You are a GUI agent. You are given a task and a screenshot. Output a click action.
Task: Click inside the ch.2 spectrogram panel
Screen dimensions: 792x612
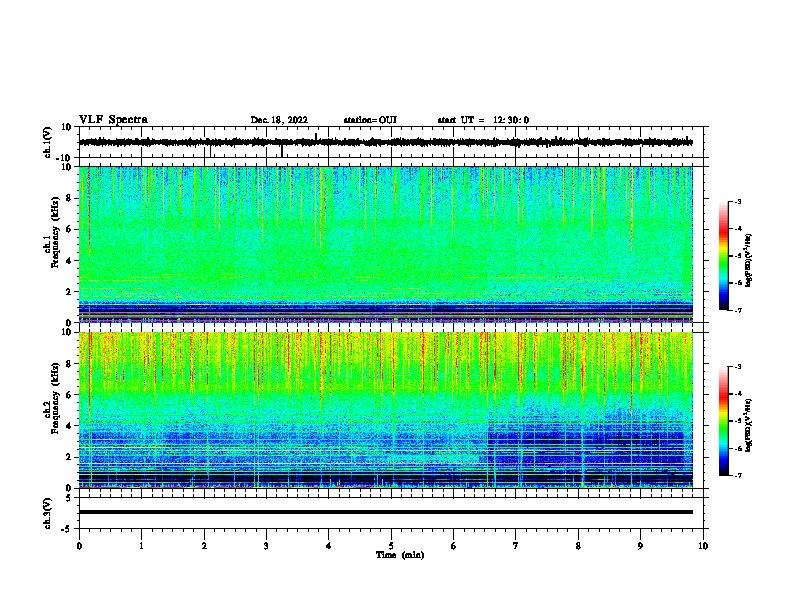[x=385, y=410]
